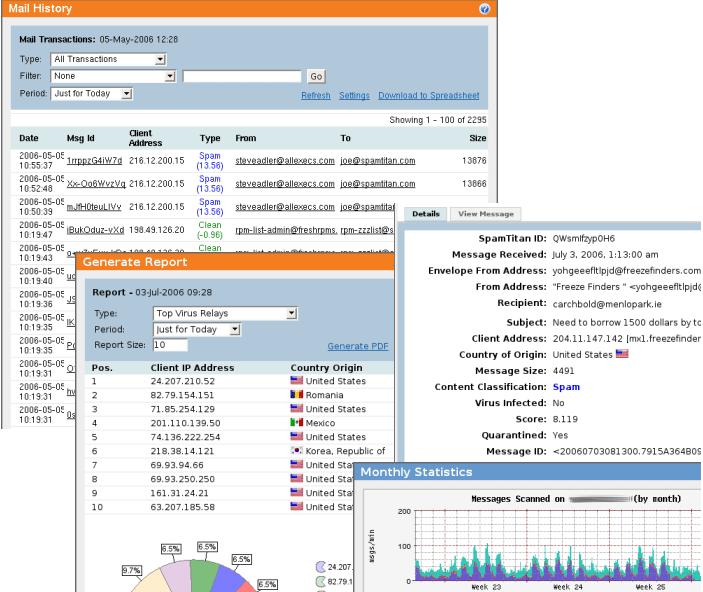Click the lavender pie chart slice
703x592 pixels.
177,577
